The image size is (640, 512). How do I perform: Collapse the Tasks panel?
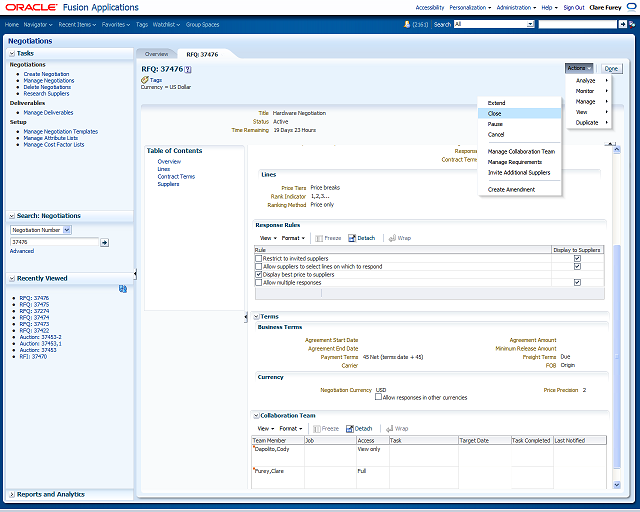pyautogui.click(x=12, y=53)
